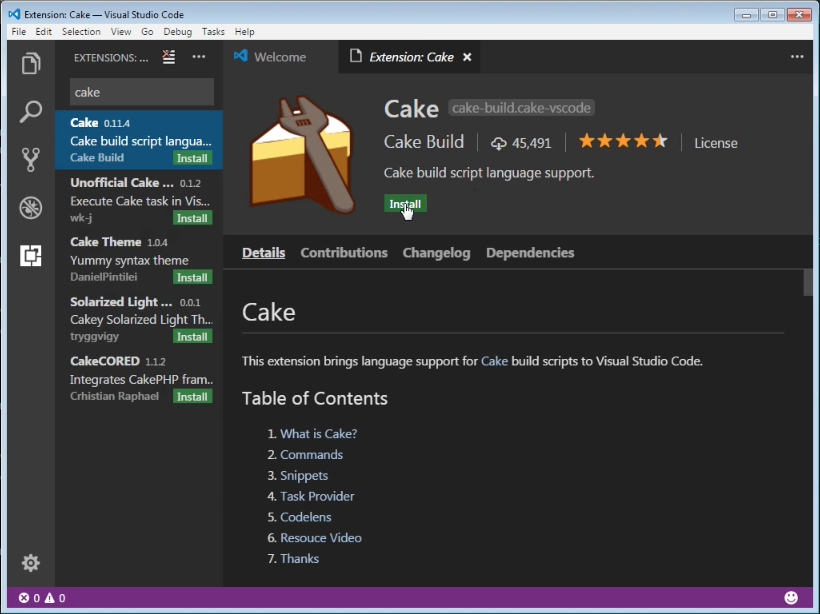Install CakeCORED extension
Image resolution: width=820 pixels, height=614 pixels.
(192, 396)
